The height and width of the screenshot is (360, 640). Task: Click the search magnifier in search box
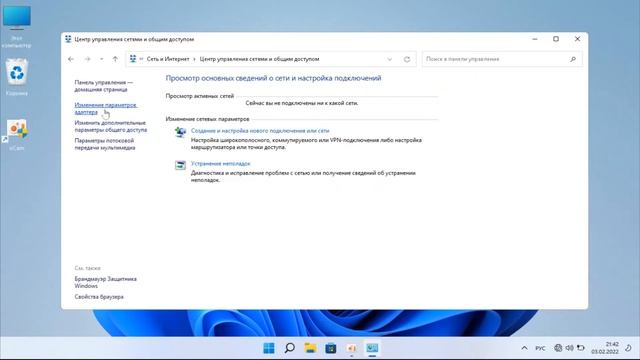573,59
